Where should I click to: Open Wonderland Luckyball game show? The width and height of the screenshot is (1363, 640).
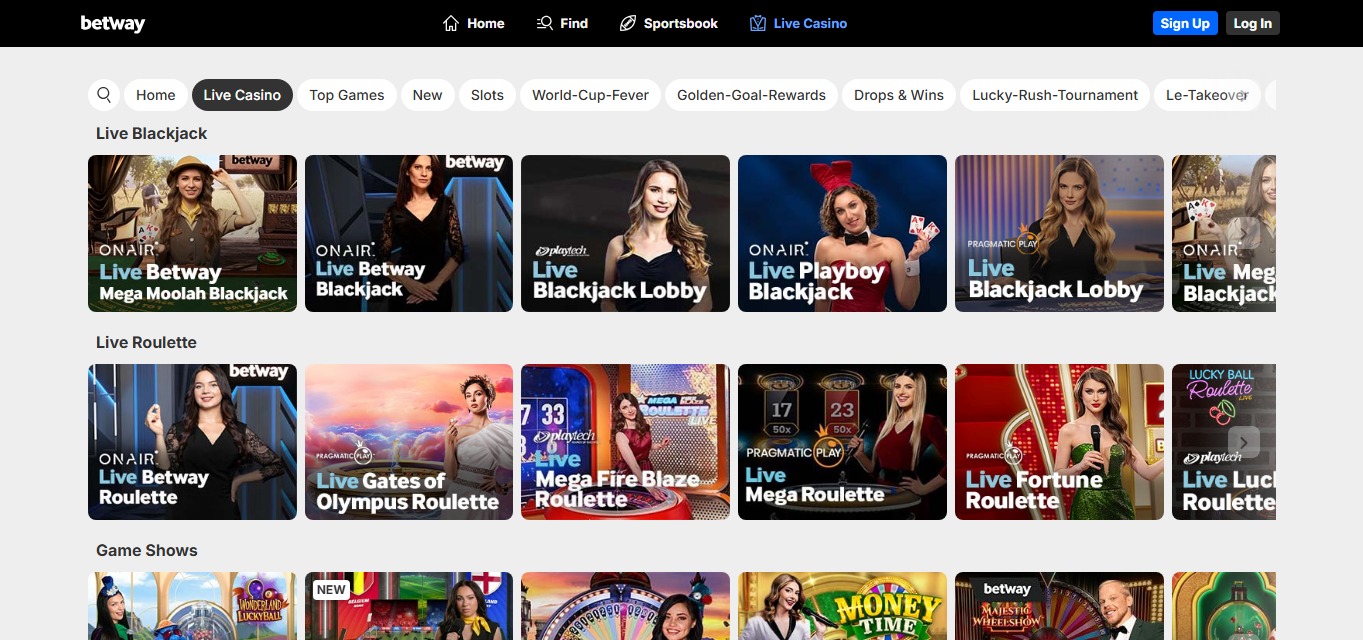192,606
